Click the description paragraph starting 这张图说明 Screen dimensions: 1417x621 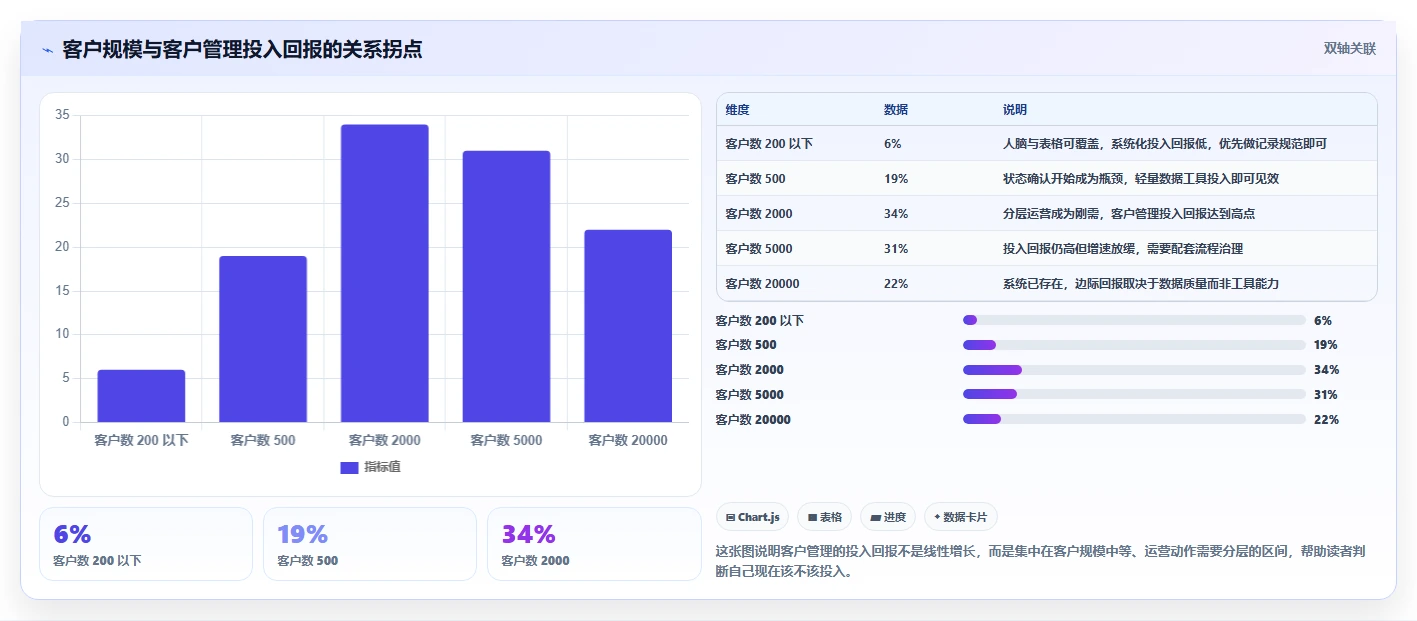[x=1045, y=562]
